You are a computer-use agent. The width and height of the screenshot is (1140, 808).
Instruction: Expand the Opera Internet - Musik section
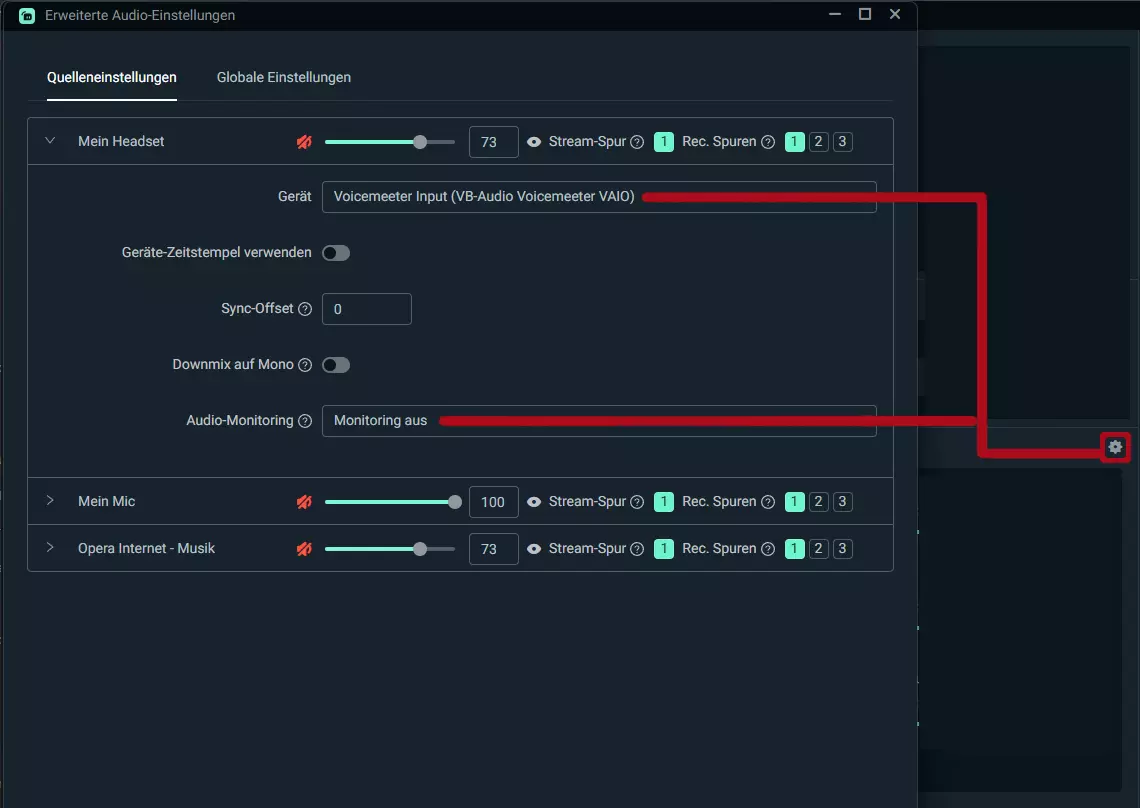(x=50, y=548)
